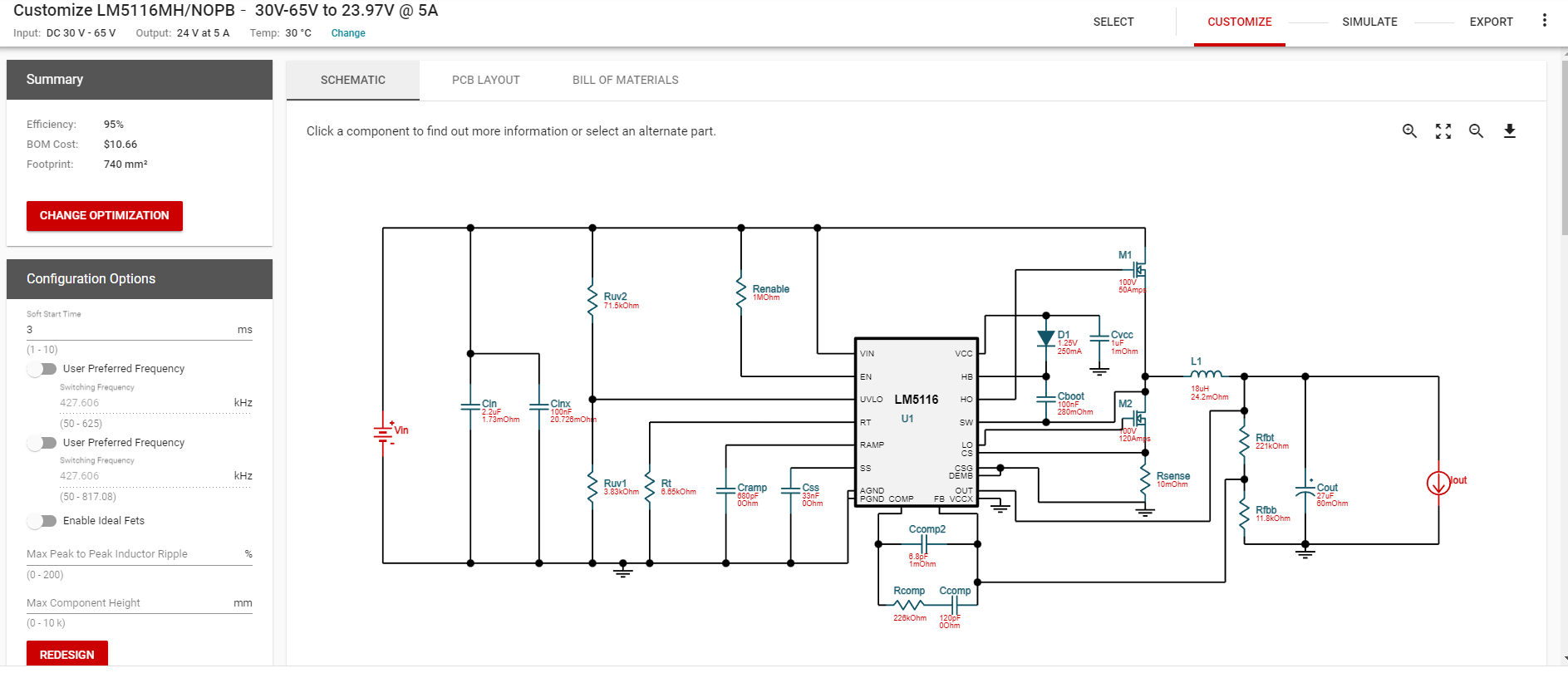Click the D1 diode symbol

click(x=1046, y=338)
